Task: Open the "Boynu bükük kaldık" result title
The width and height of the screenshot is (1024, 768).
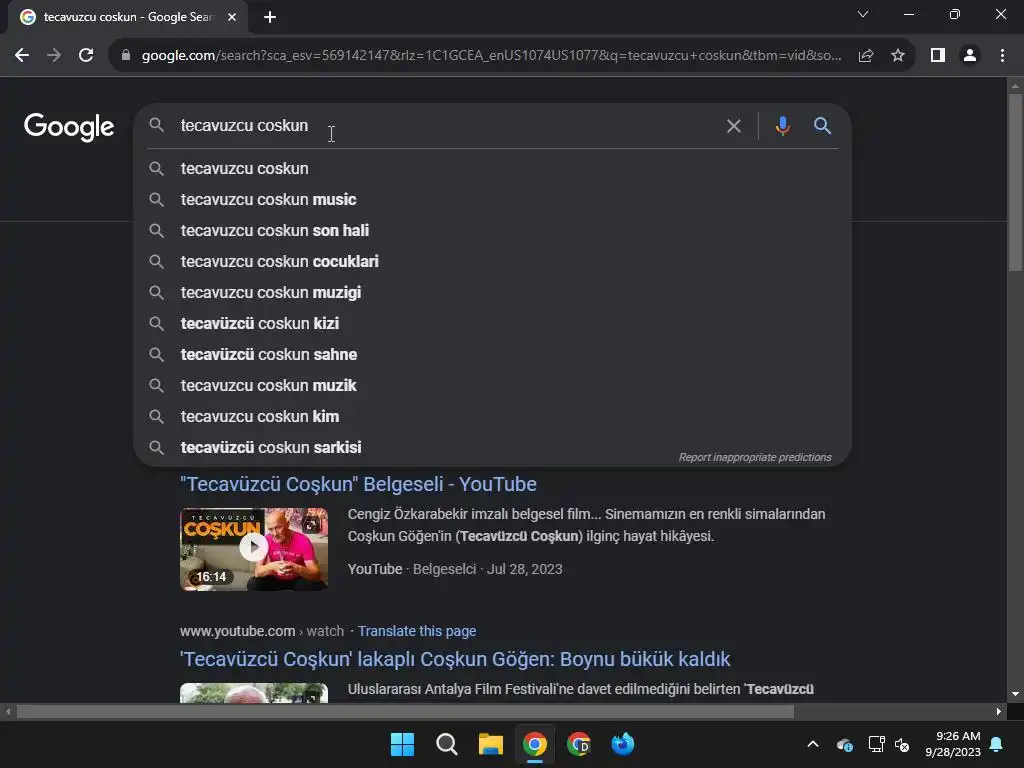Action: click(x=455, y=659)
